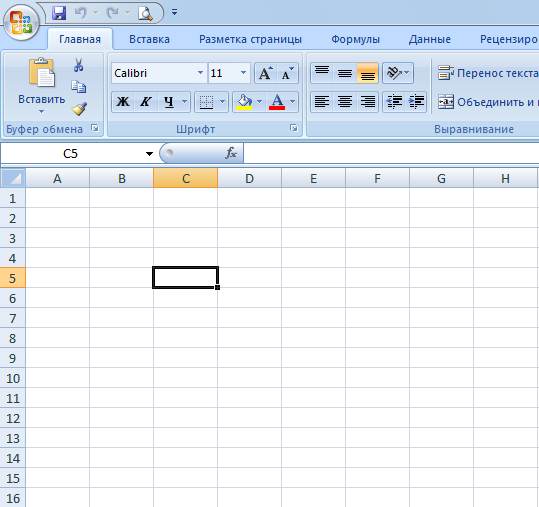Expand the fill color palette arrow
539x507 pixels.
tap(260, 102)
